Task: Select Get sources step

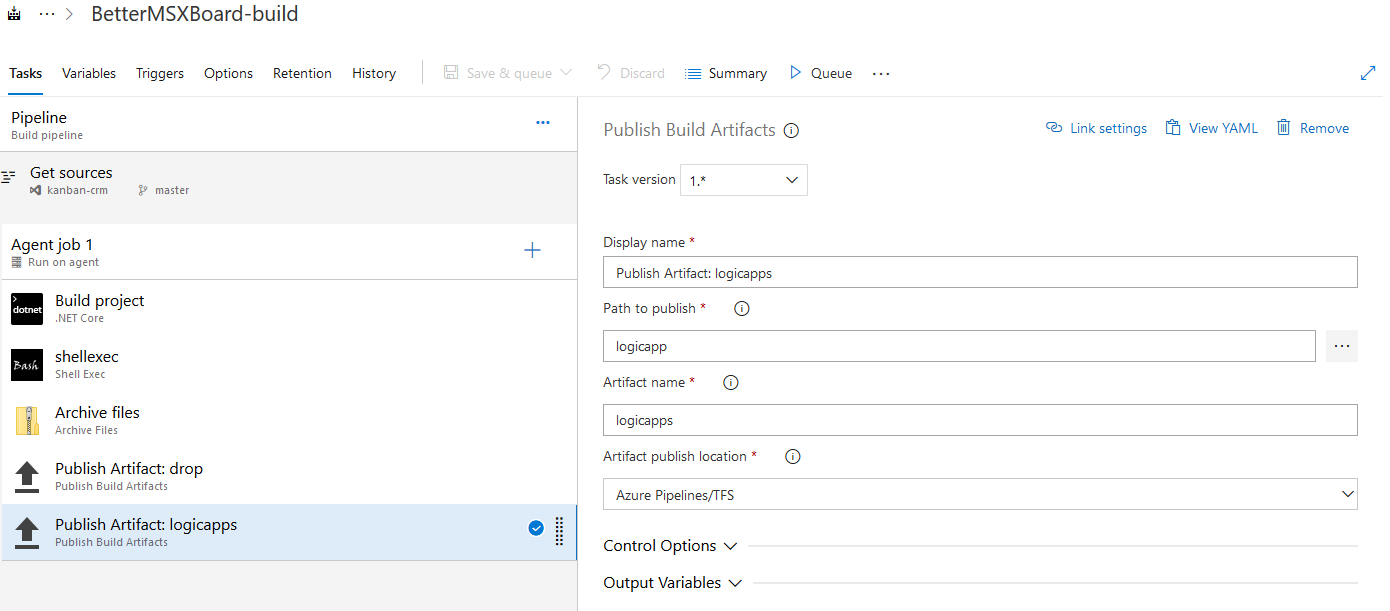Action: click(x=289, y=181)
